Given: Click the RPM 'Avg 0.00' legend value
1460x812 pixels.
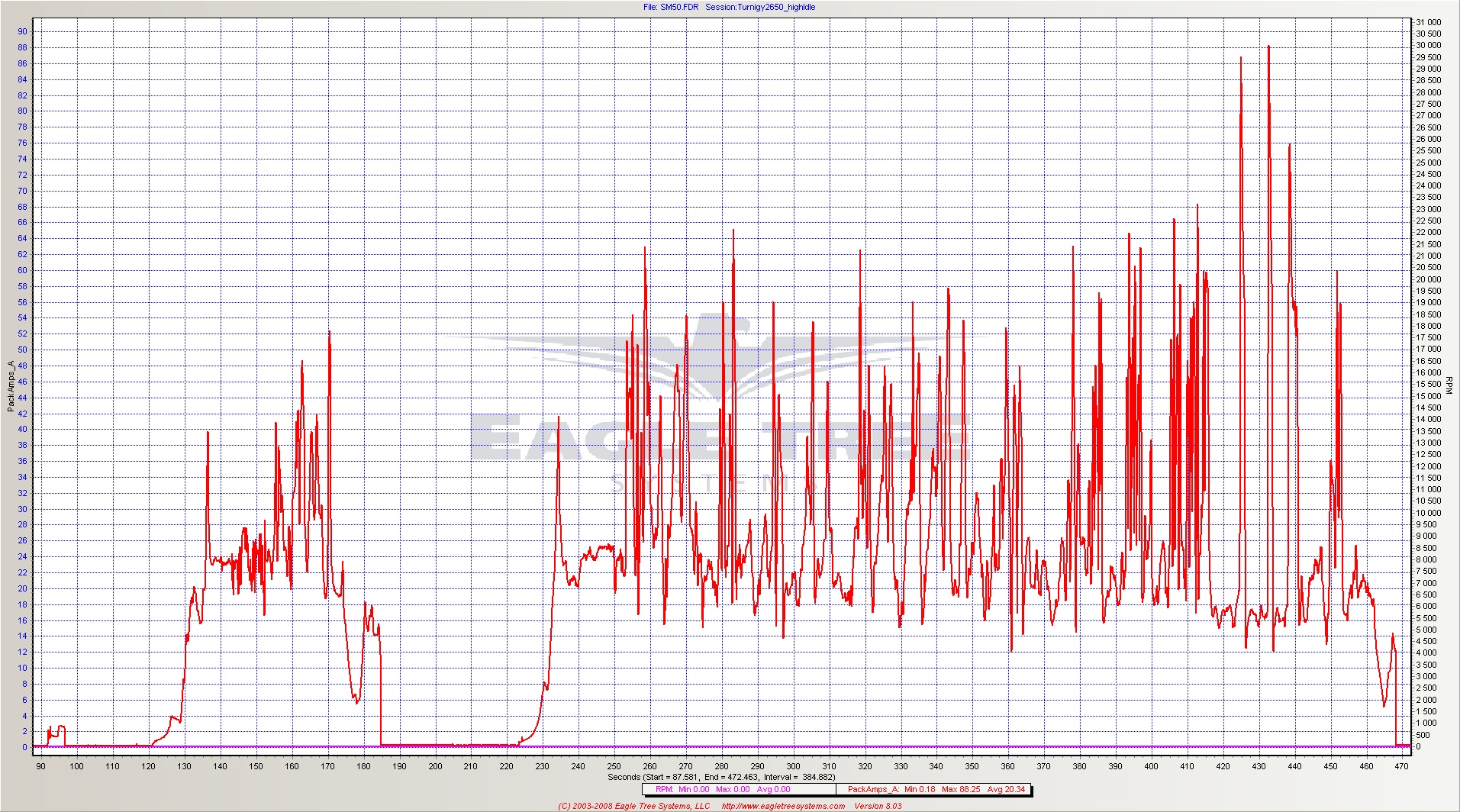Looking at the screenshot, I should click(x=773, y=789).
